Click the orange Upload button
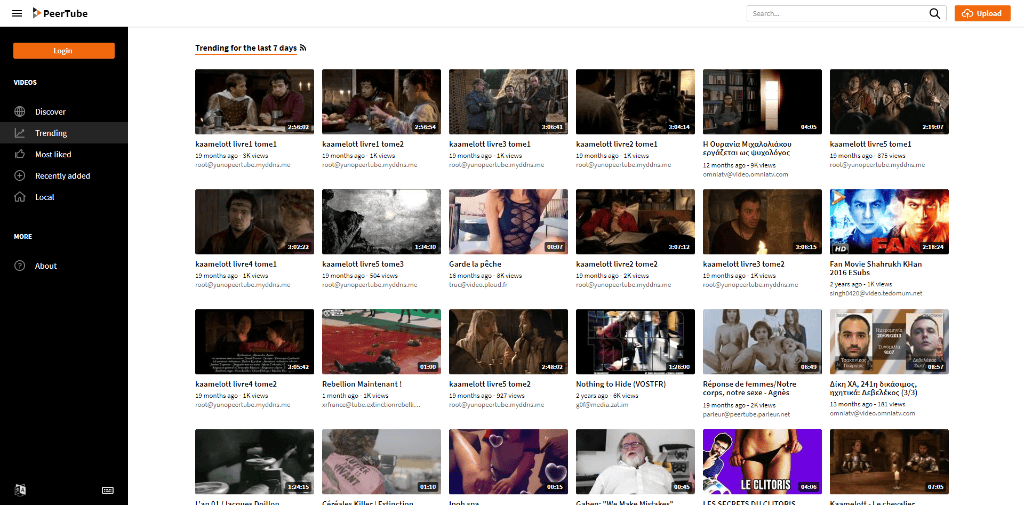 (982, 13)
